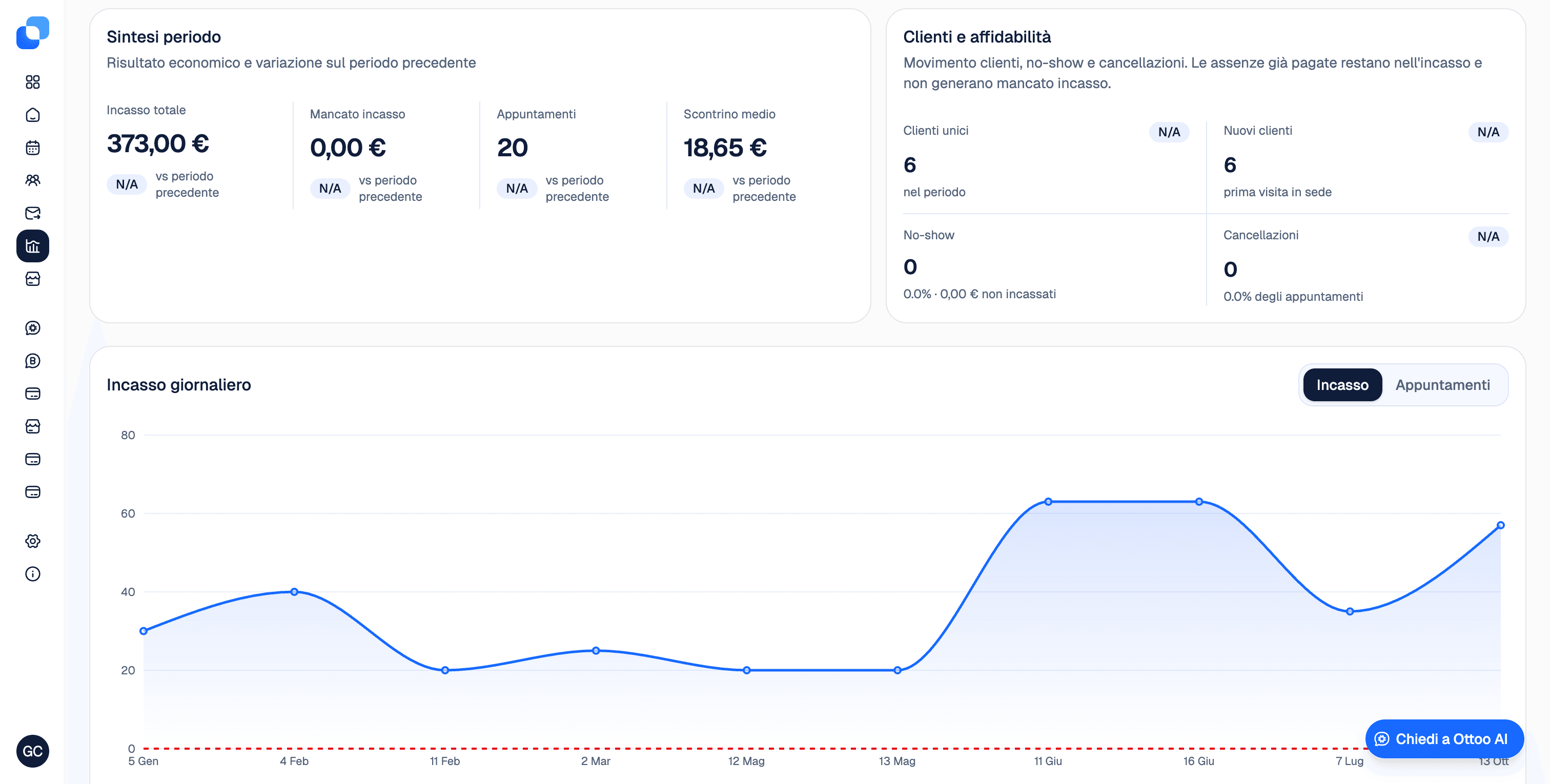Viewport: 1550px width, 784px height.
Task: Open the info circle icon in sidebar
Action: coord(32,574)
